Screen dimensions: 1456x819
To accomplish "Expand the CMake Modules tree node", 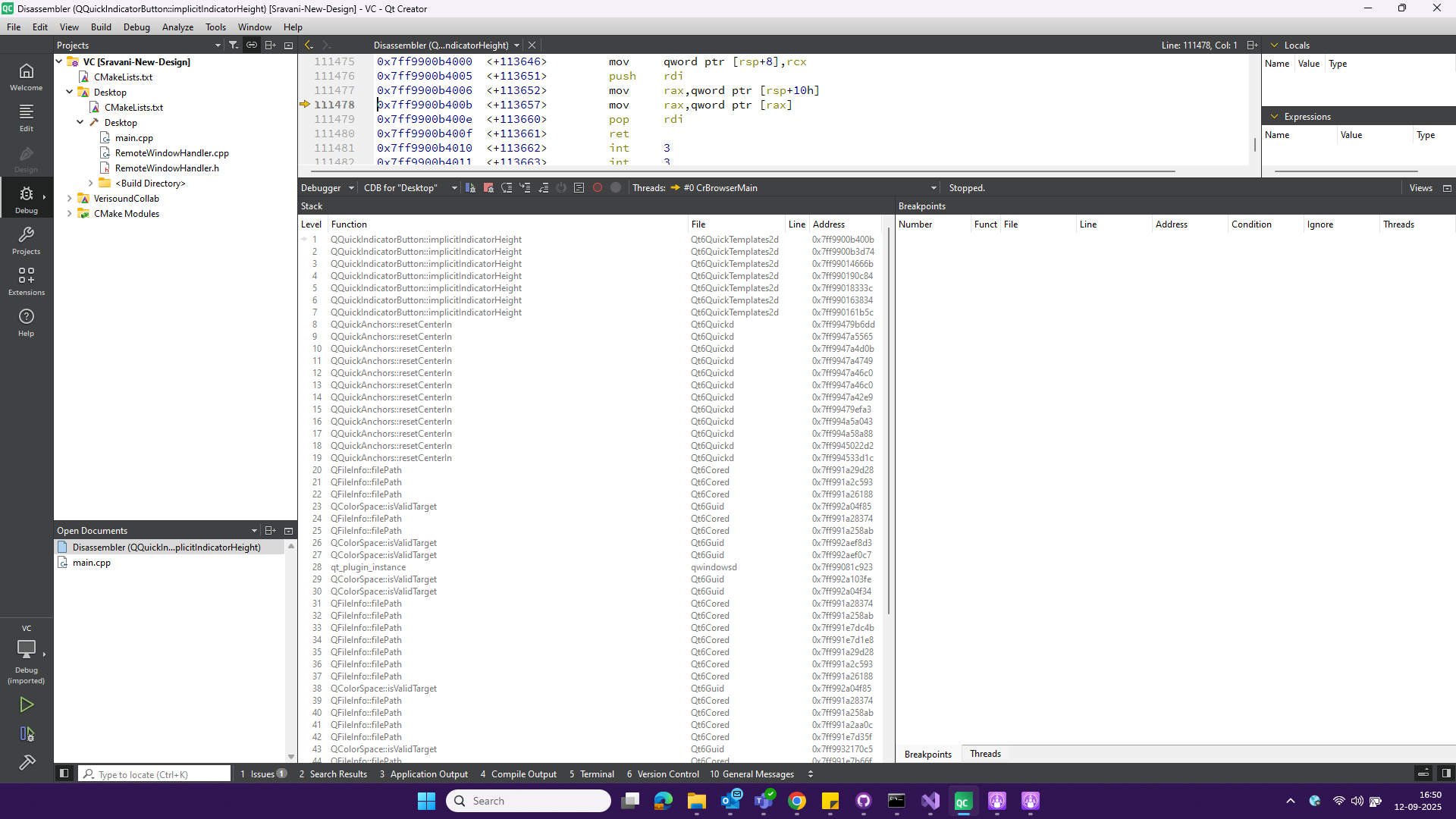I will pos(70,213).
